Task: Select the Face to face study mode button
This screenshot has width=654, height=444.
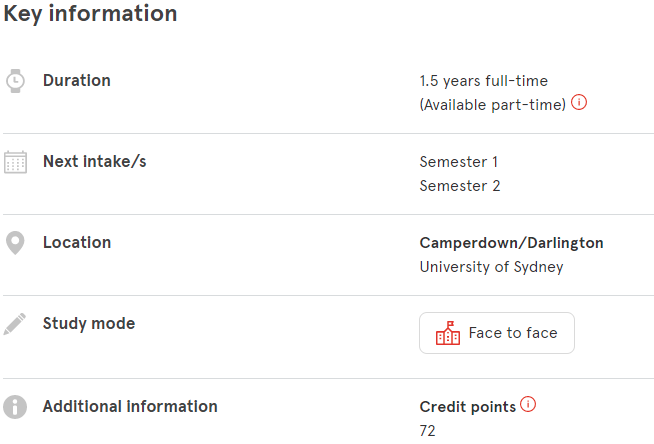Action: coord(497,333)
